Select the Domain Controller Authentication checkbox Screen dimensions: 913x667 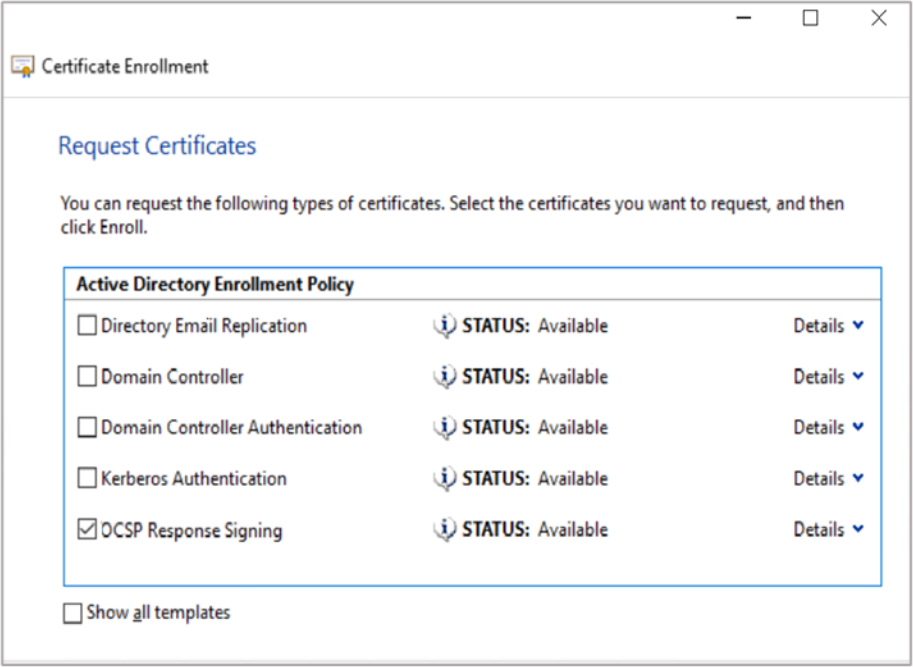[x=88, y=428]
